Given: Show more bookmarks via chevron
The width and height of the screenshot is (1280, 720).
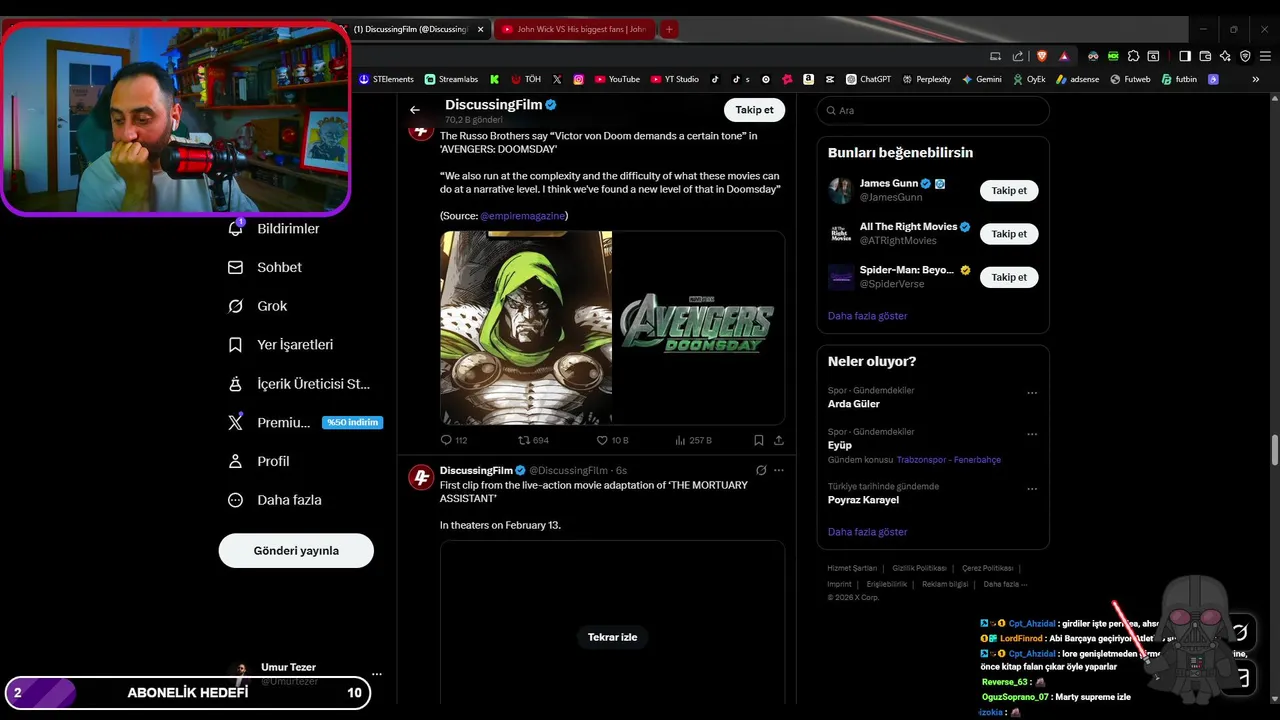Looking at the screenshot, I should pyautogui.click(x=1256, y=79).
